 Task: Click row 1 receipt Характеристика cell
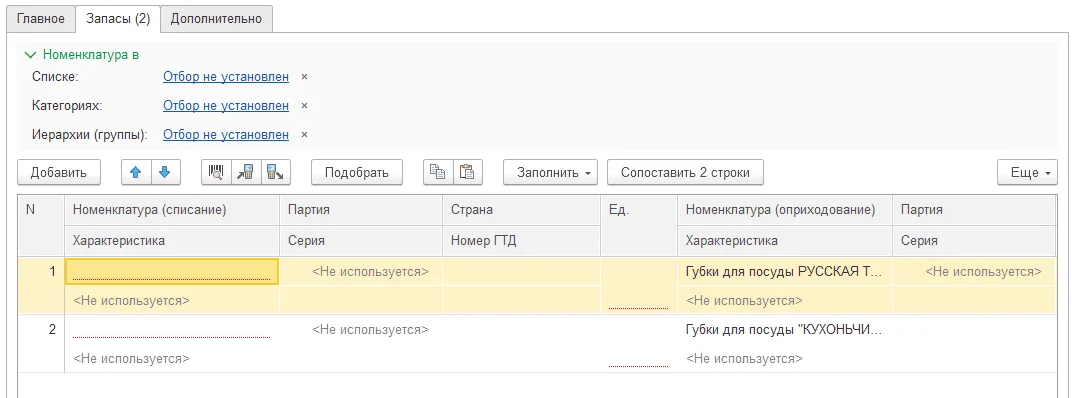(x=785, y=300)
